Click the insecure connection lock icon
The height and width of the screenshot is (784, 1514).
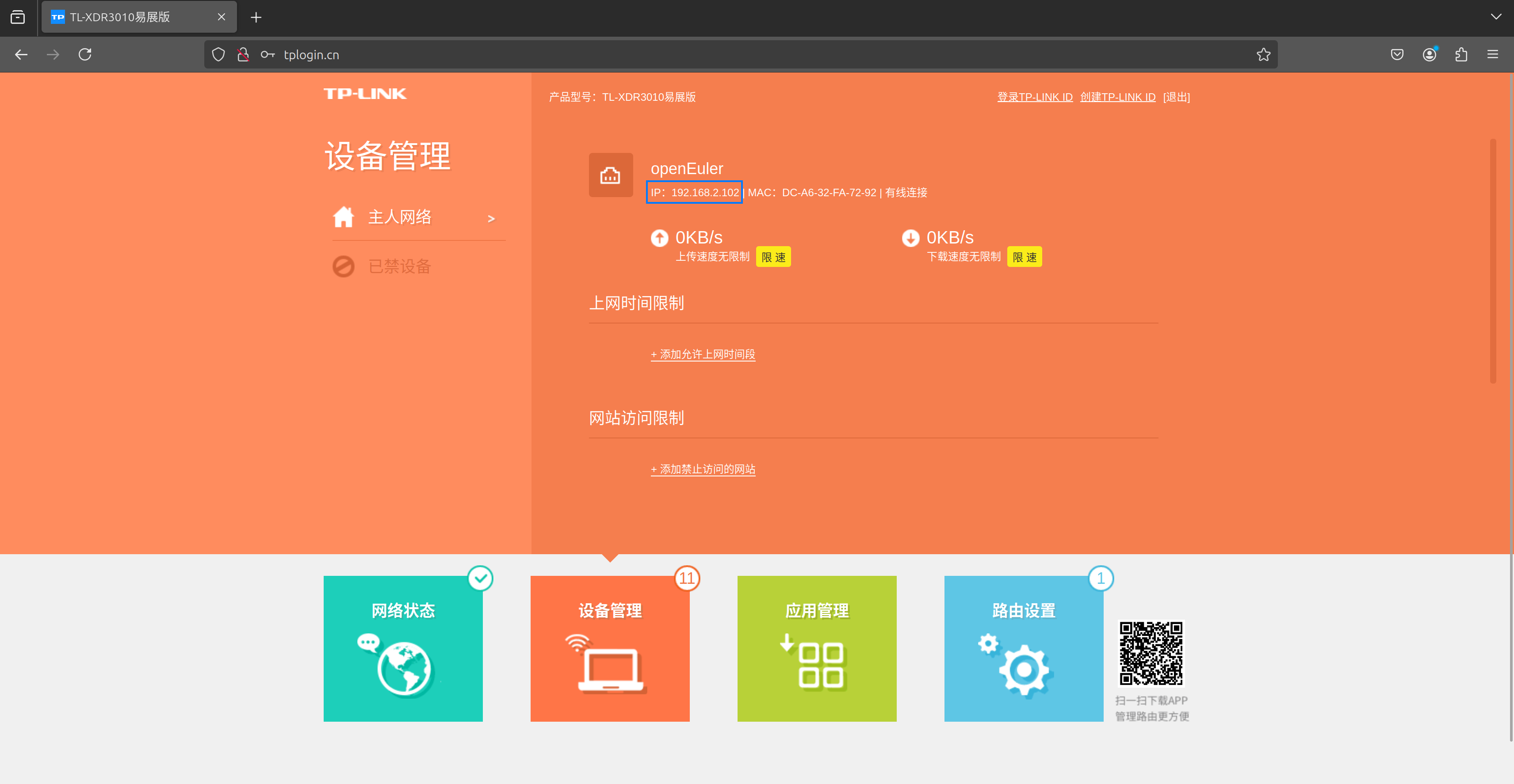243,55
